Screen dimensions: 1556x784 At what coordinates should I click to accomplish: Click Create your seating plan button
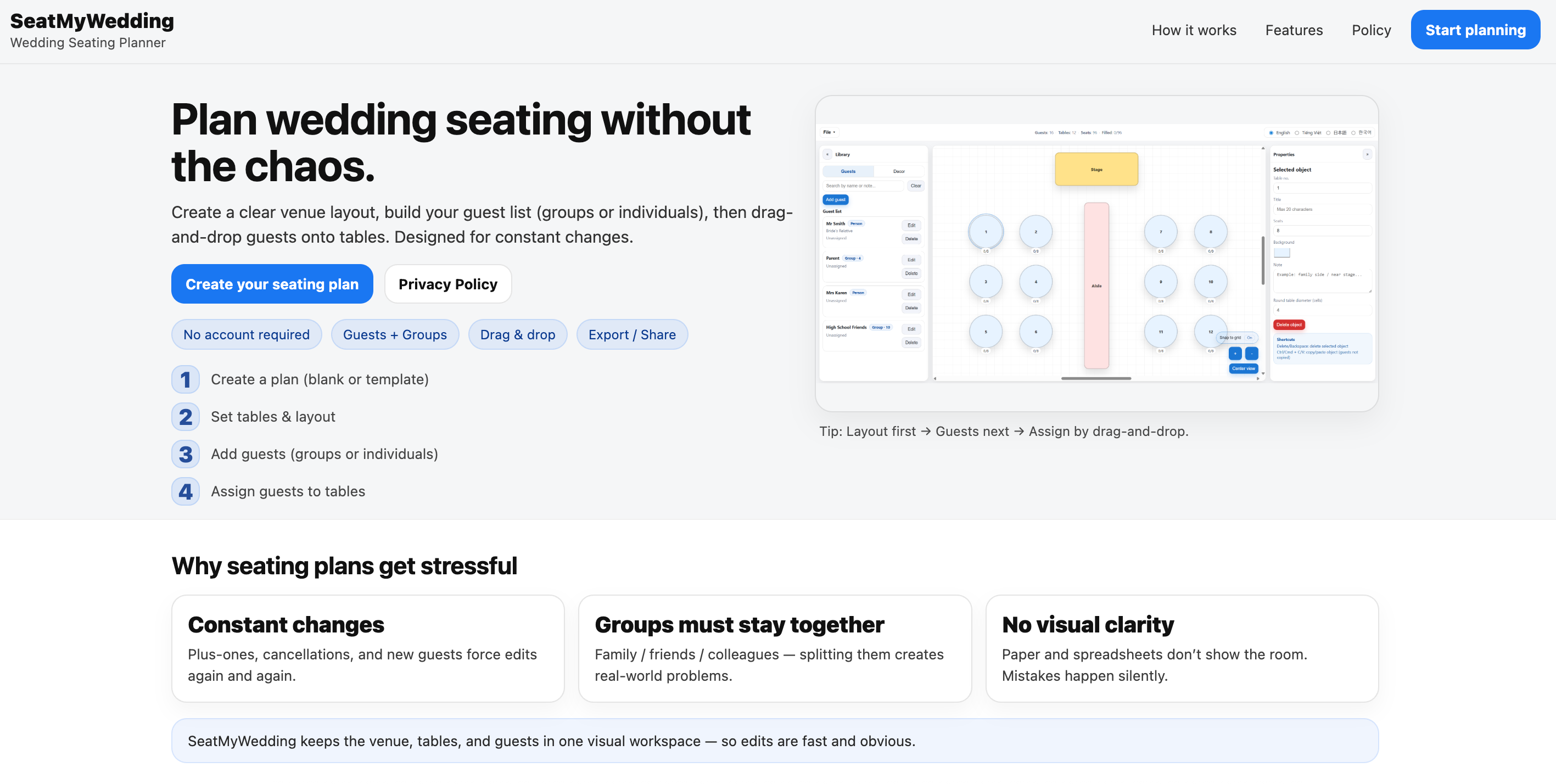point(272,284)
